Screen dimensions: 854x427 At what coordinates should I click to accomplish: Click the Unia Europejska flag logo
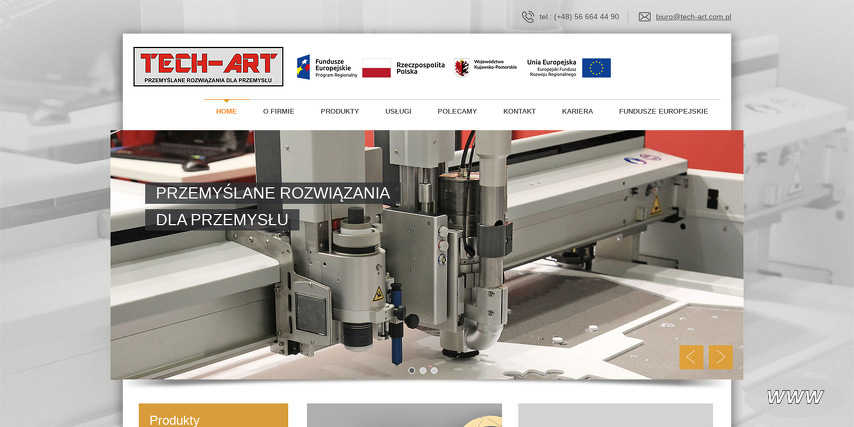569,68
